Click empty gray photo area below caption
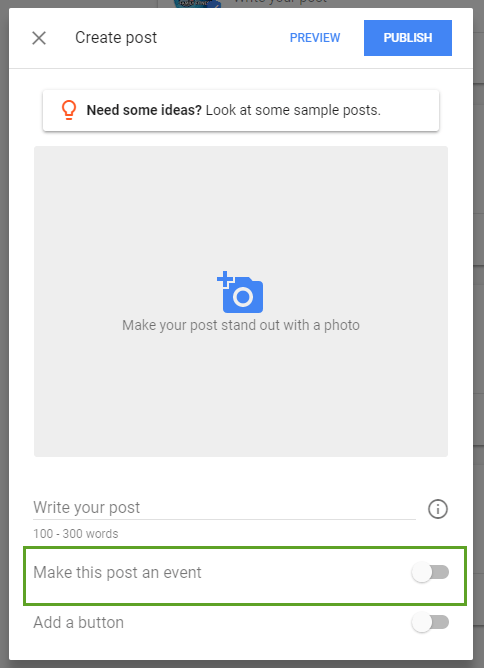The height and width of the screenshot is (668, 484). [x=241, y=396]
